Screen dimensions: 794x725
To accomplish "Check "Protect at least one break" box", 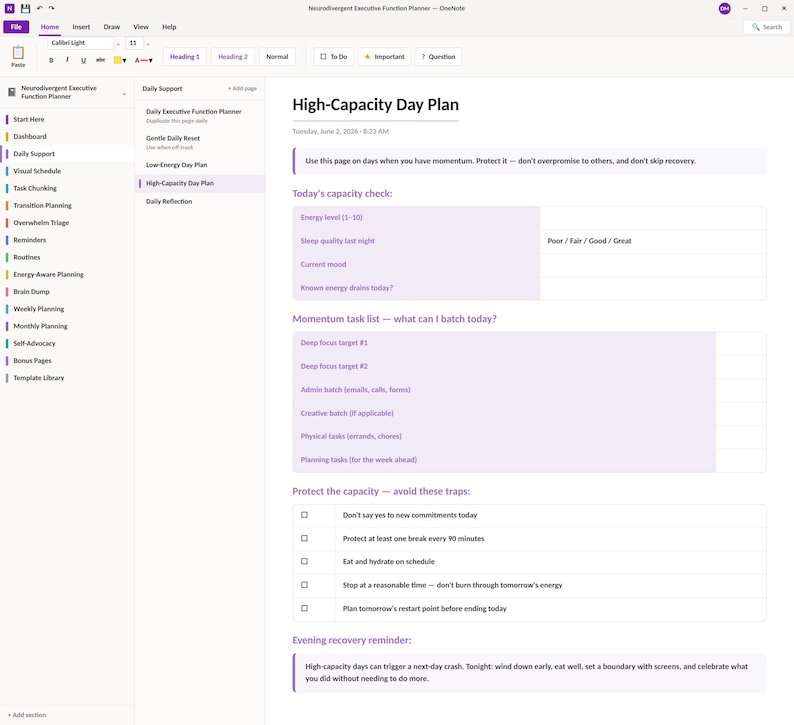I will (x=304, y=538).
